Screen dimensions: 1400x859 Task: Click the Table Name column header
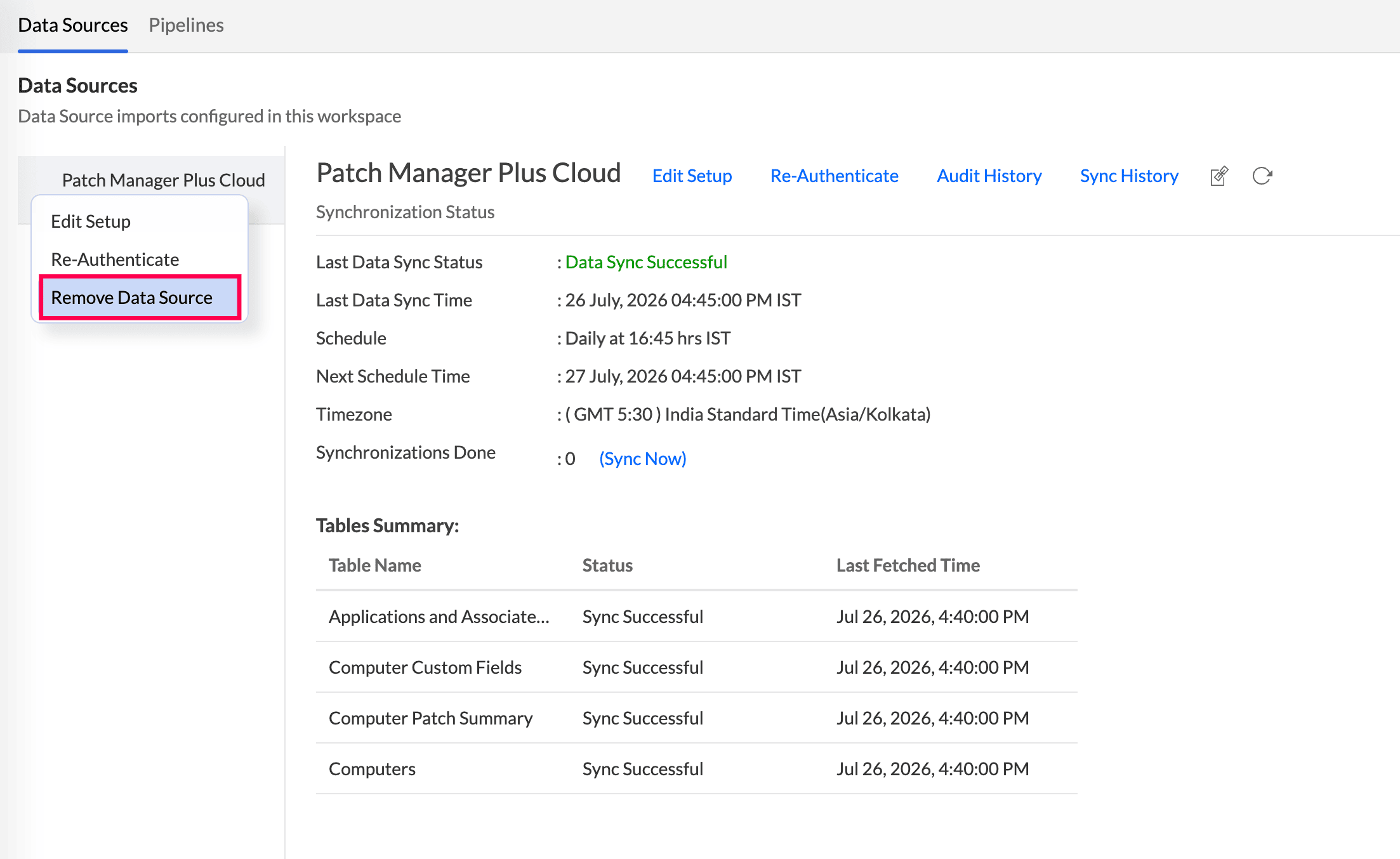pyautogui.click(x=375, y=565)
